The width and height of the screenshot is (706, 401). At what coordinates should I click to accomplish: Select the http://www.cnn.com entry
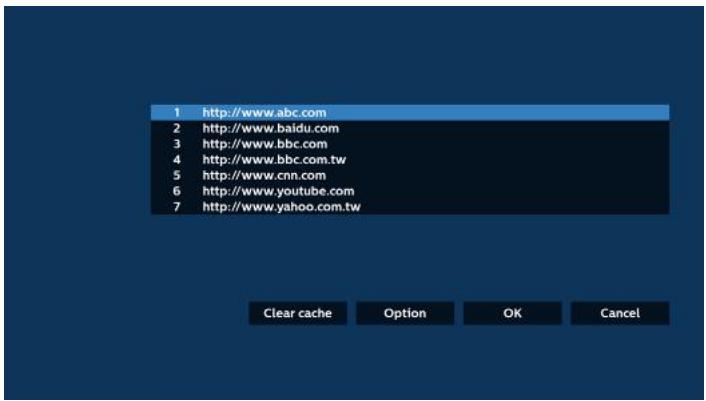click(410, 176)
